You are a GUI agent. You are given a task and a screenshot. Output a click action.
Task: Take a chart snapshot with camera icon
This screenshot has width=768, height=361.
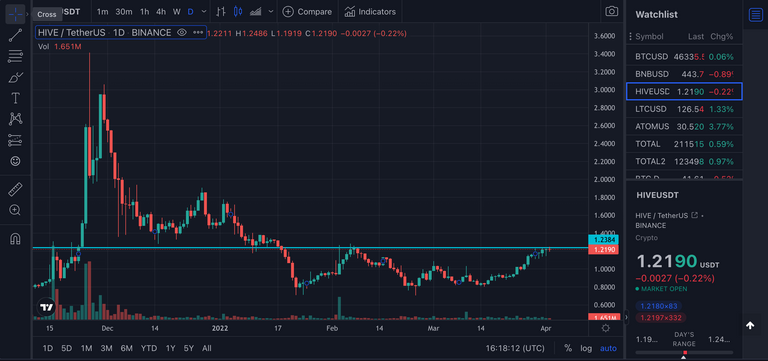click(611, 11)
